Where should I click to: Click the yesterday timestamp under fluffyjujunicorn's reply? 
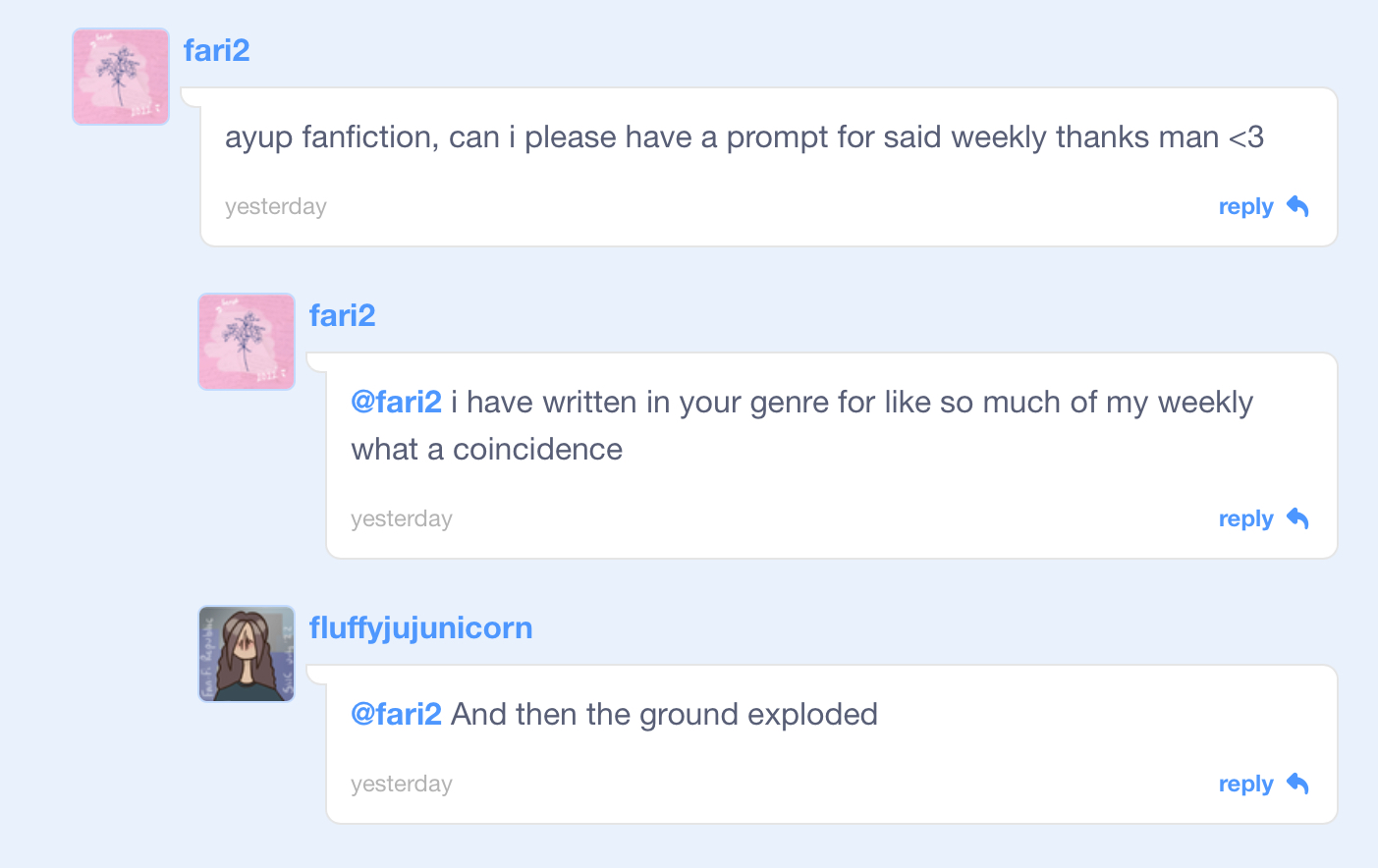pyautogui.click(x=401, y=785)
